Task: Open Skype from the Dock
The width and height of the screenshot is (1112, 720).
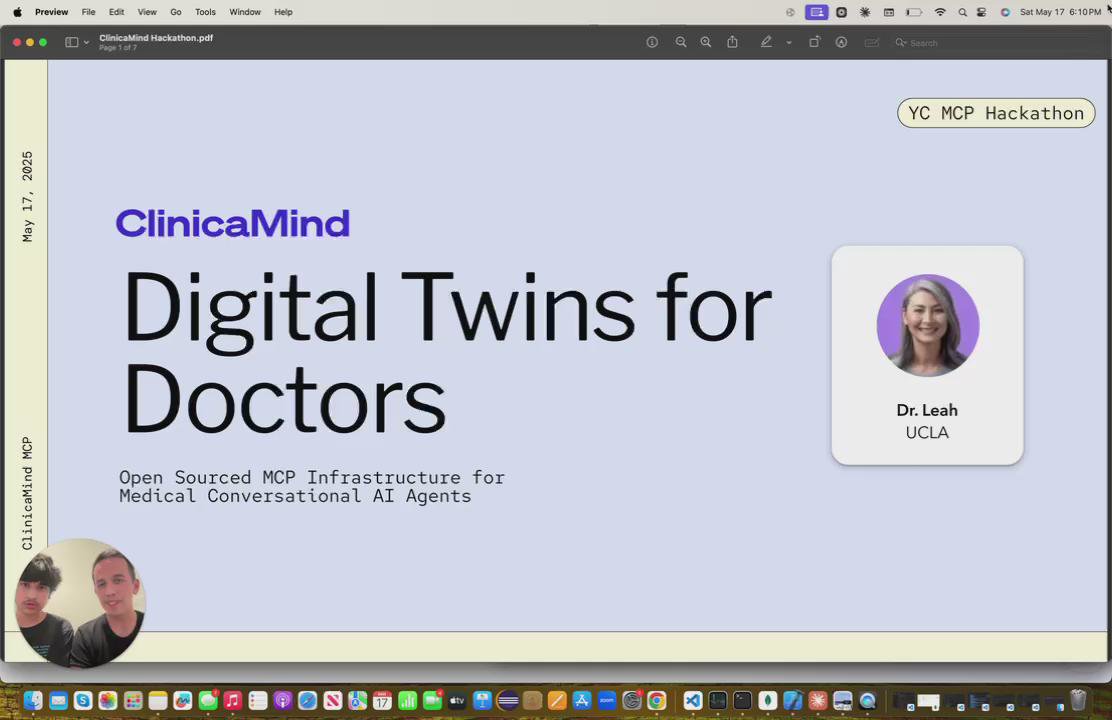Action: pos(83,701)
